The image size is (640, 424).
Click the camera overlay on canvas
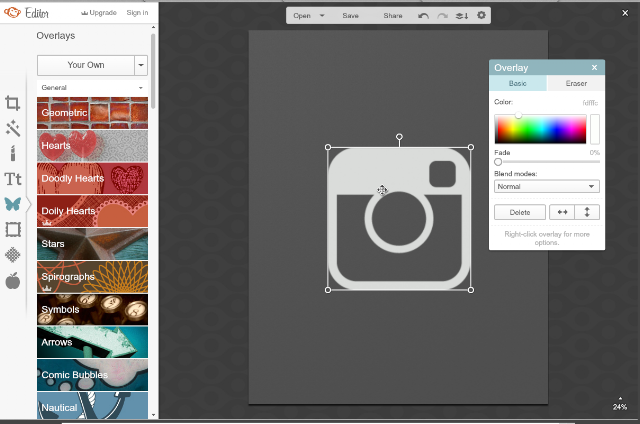coord(399,219)
